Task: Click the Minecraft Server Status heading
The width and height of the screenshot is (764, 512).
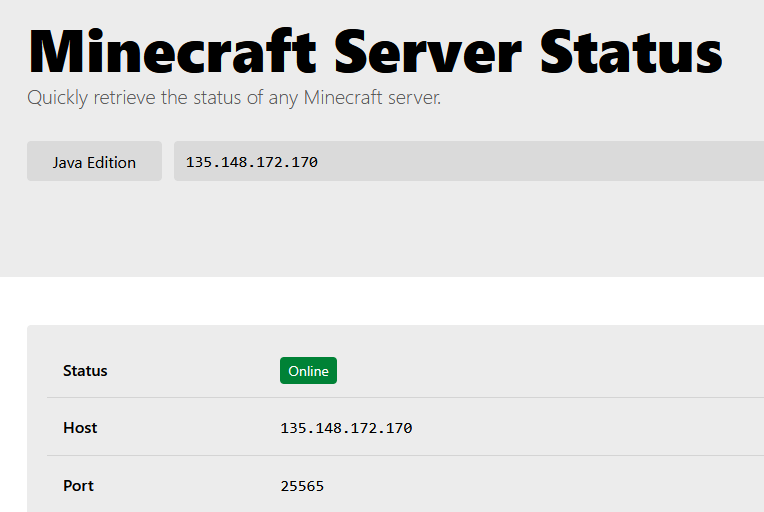Action: click(375, 52)
